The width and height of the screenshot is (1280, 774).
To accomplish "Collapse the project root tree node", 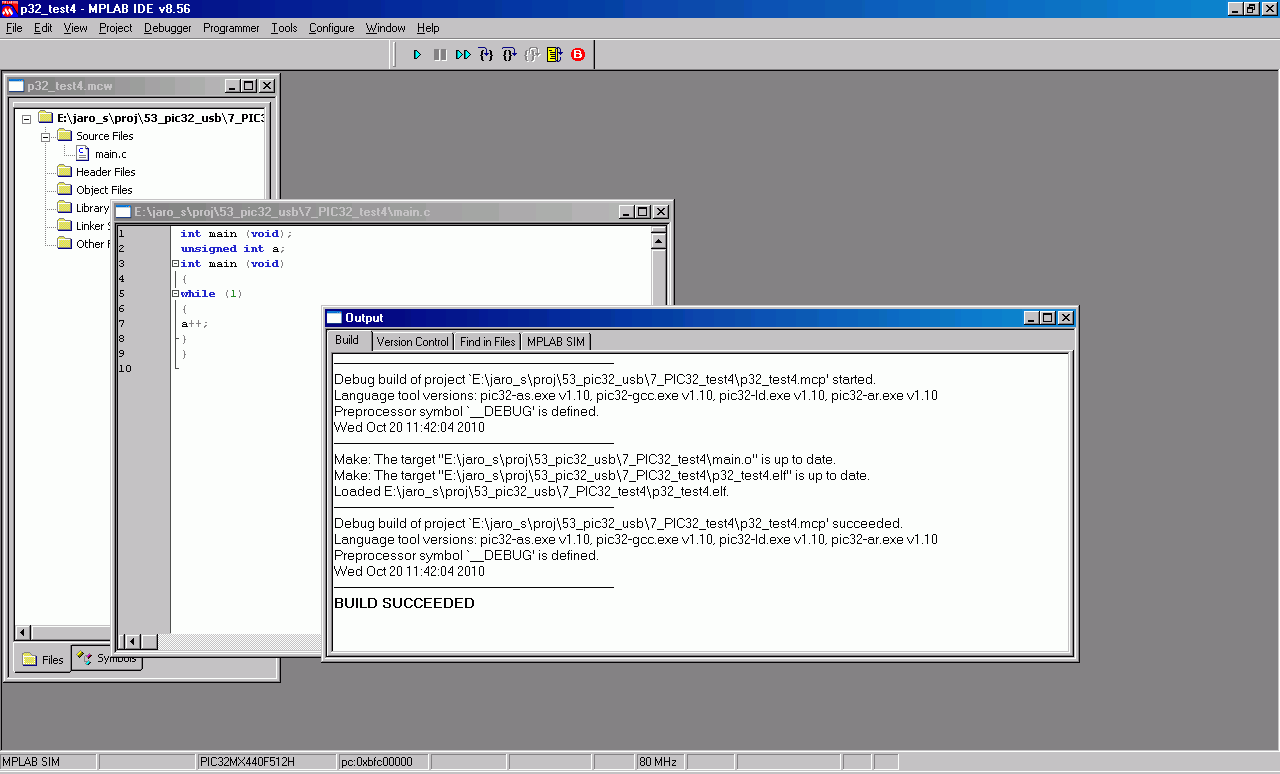I will tap(27, 118).
